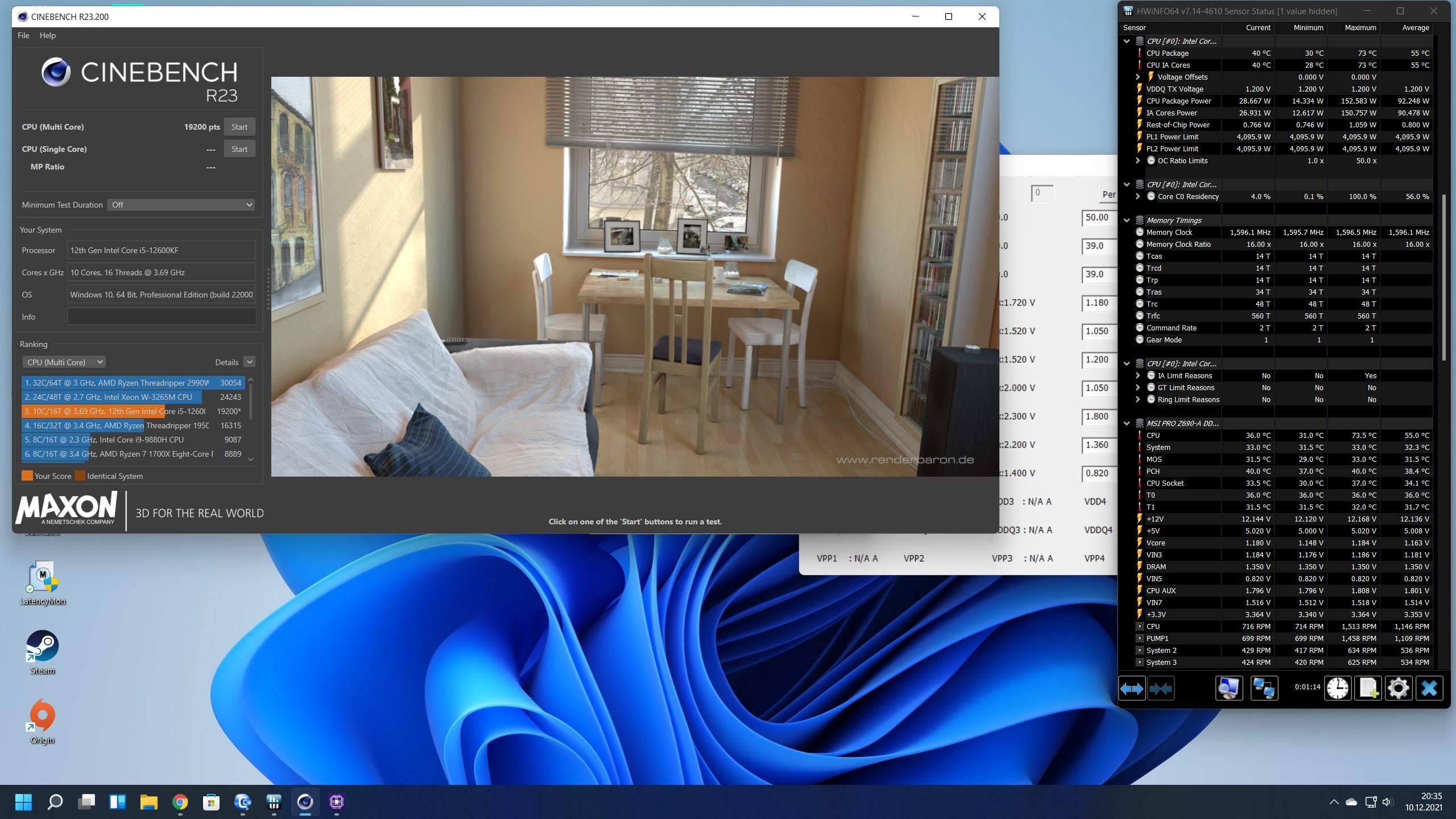Expand the Ring Limit Reasons row
The height and width of the screenshot is (819, 1456).
pos(1137,399)
